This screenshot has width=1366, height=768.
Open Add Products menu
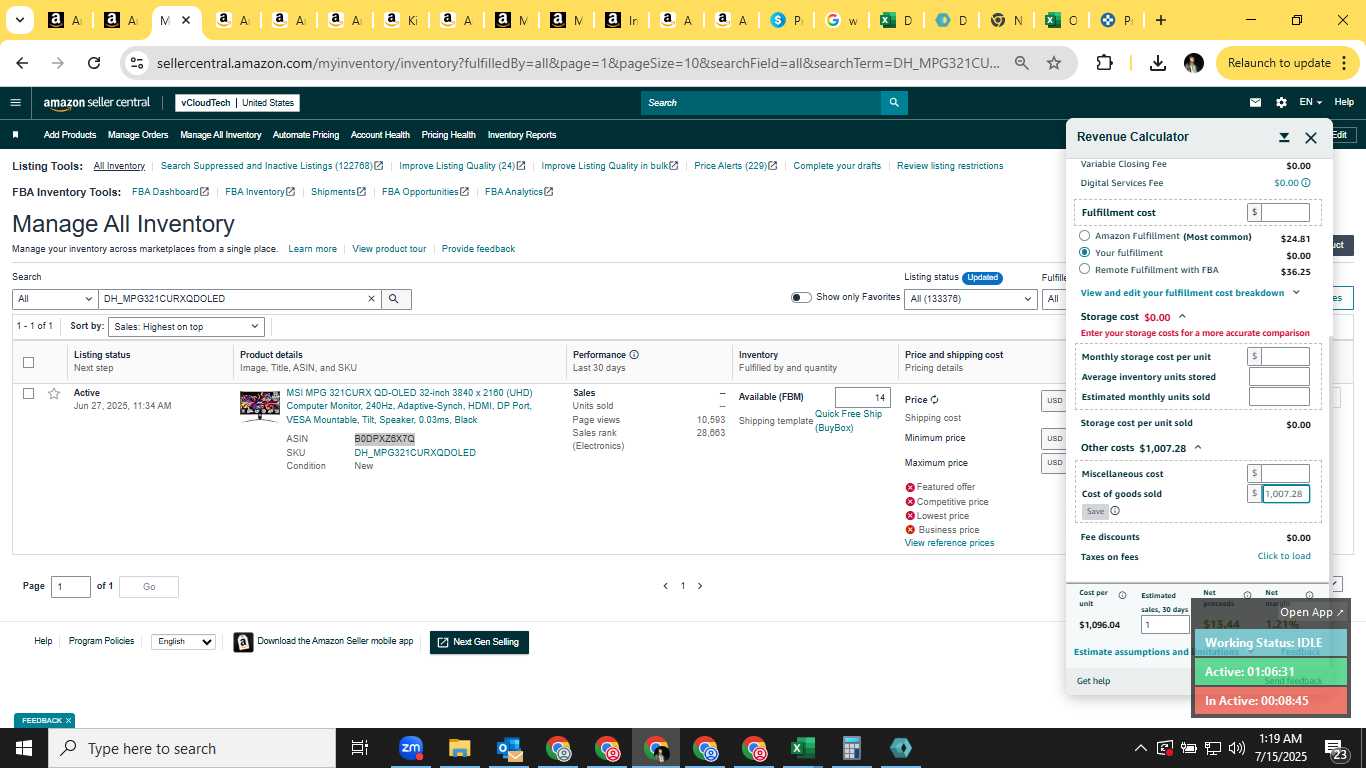pyautogui.click(x=70, y=135)
